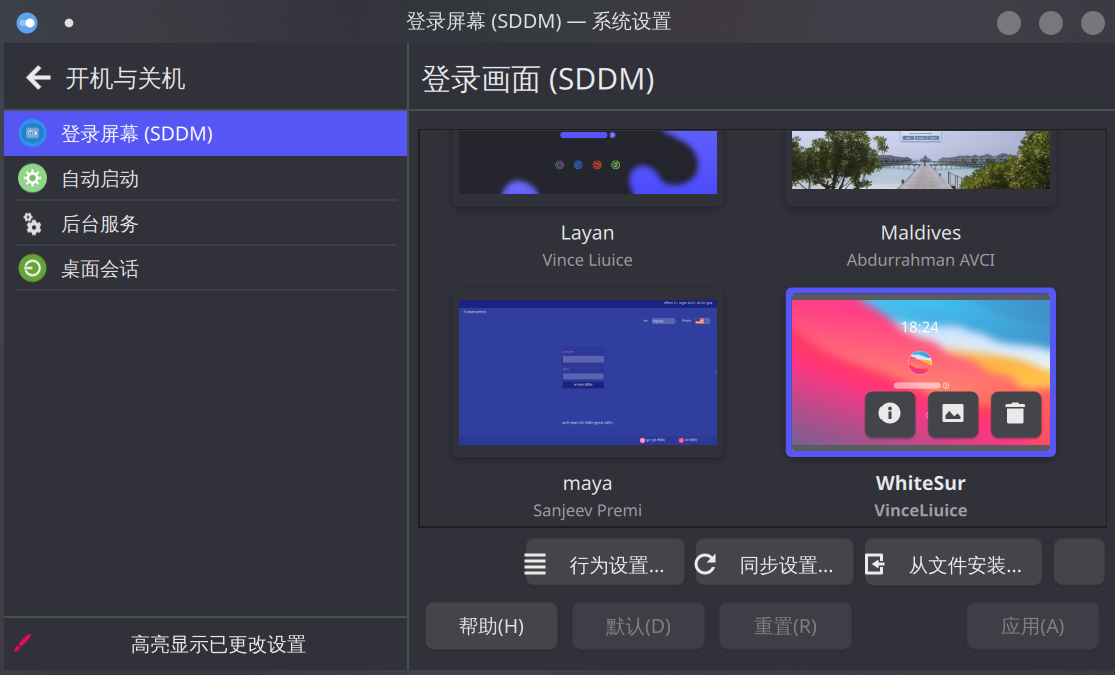Click the pencil icon for highlighting changes
The height and width of the screenshot is (675, 1115).
[23, 643]
